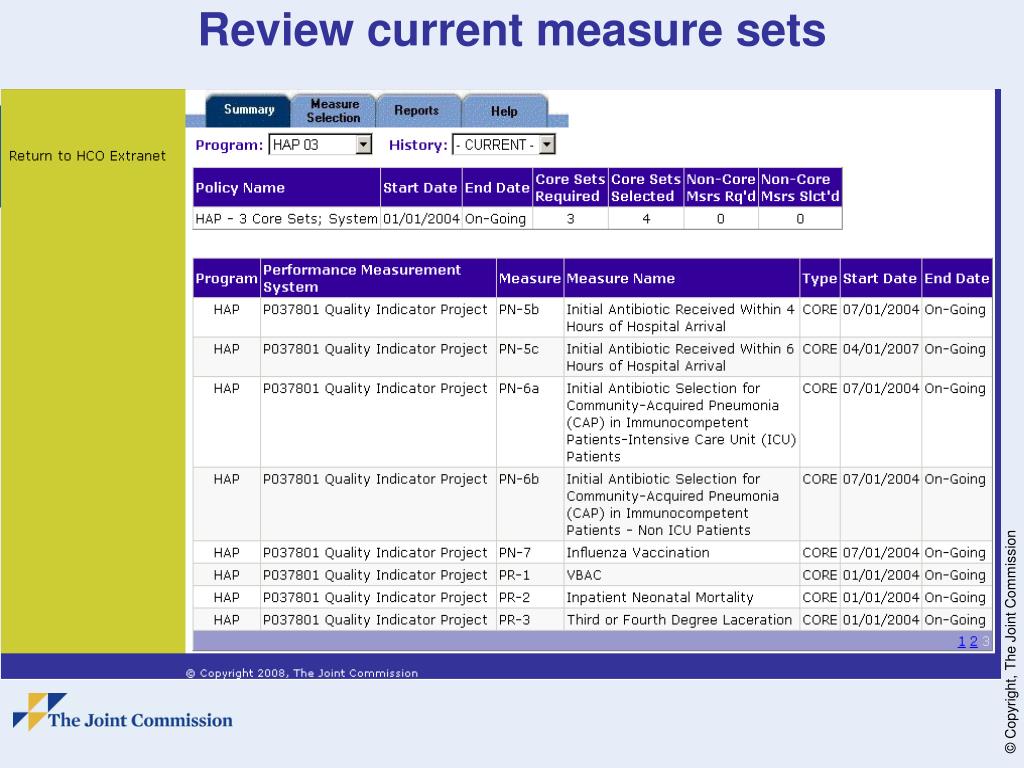Click Initial Antibiotic Received Within 6 Hours text
The width and height of the screenshot is (1024, 768).
click(680, 358)
